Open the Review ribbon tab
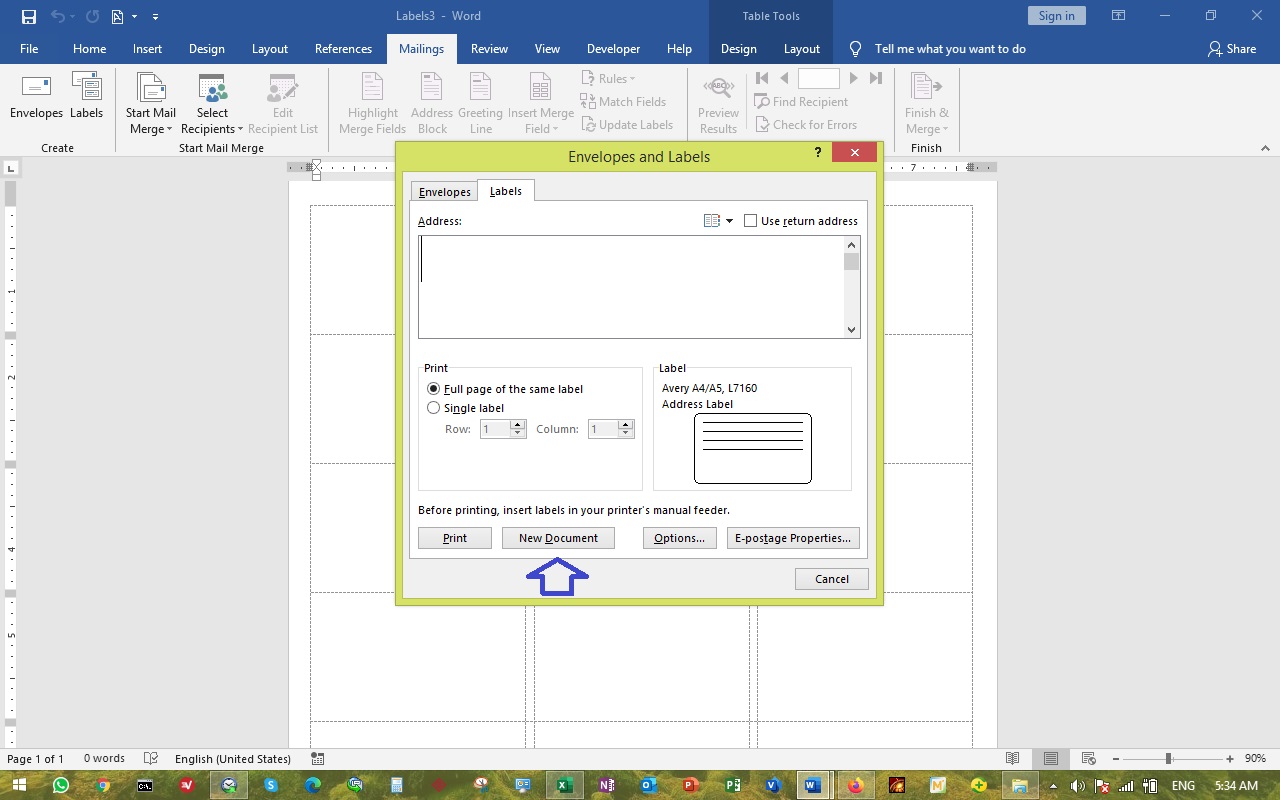The height and width of the screenshot is (800, 1280). click(489, 49)
